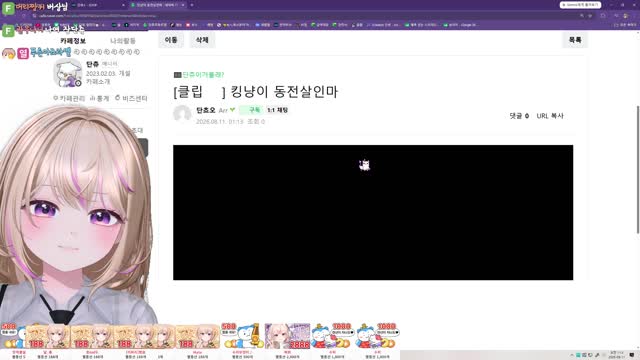Viewport: 640px width, 360px height.
Task: Click the white pill button in the title bar
Action: 580,5
